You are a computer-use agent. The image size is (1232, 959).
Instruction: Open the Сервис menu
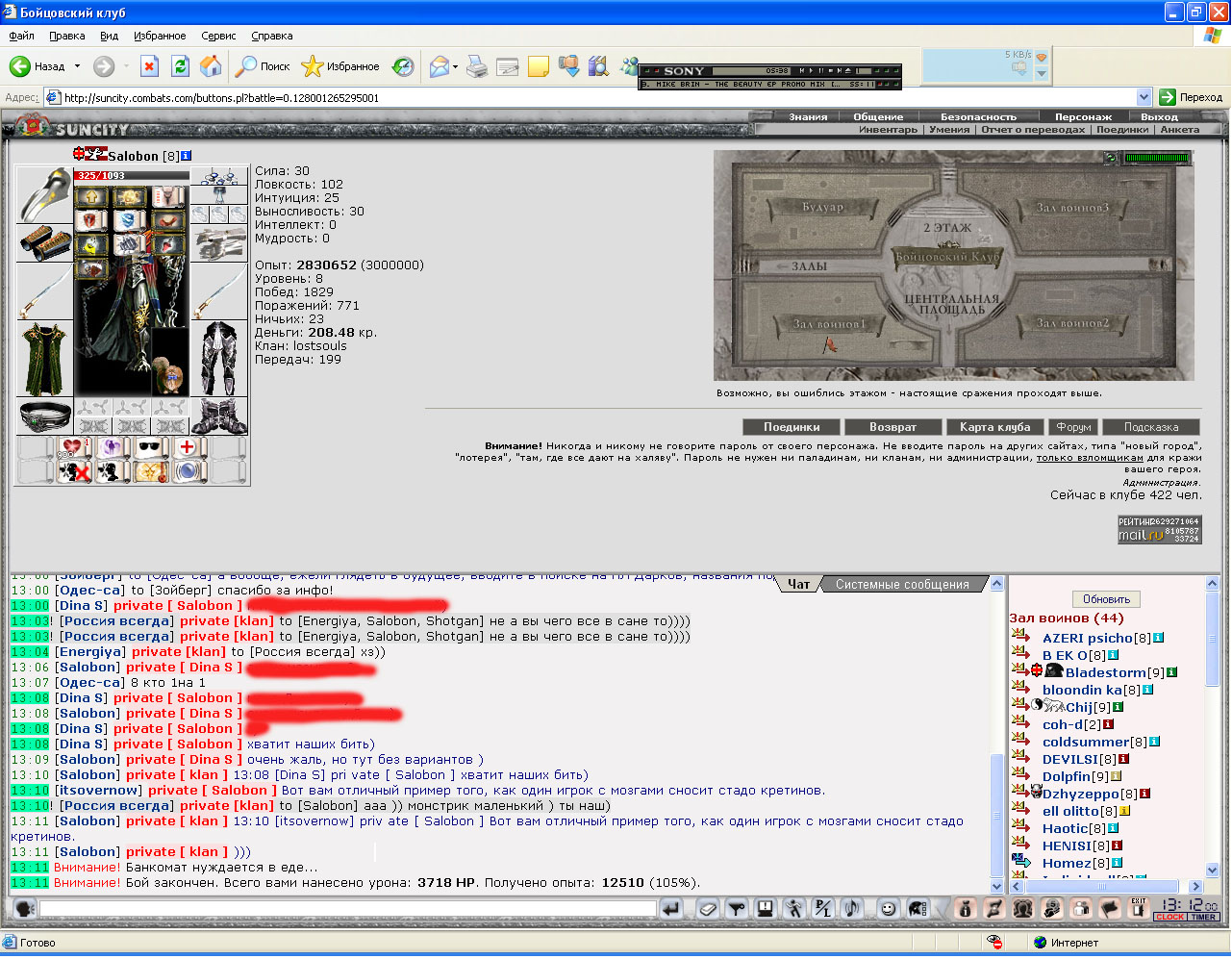coord(218,36)
